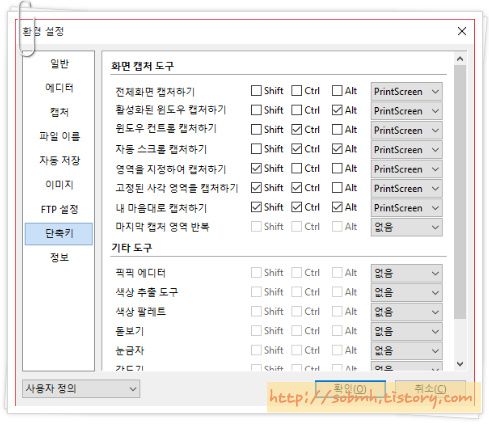
Task: Enable Alt for 전체화면 캡처하기
Action: 337,91
